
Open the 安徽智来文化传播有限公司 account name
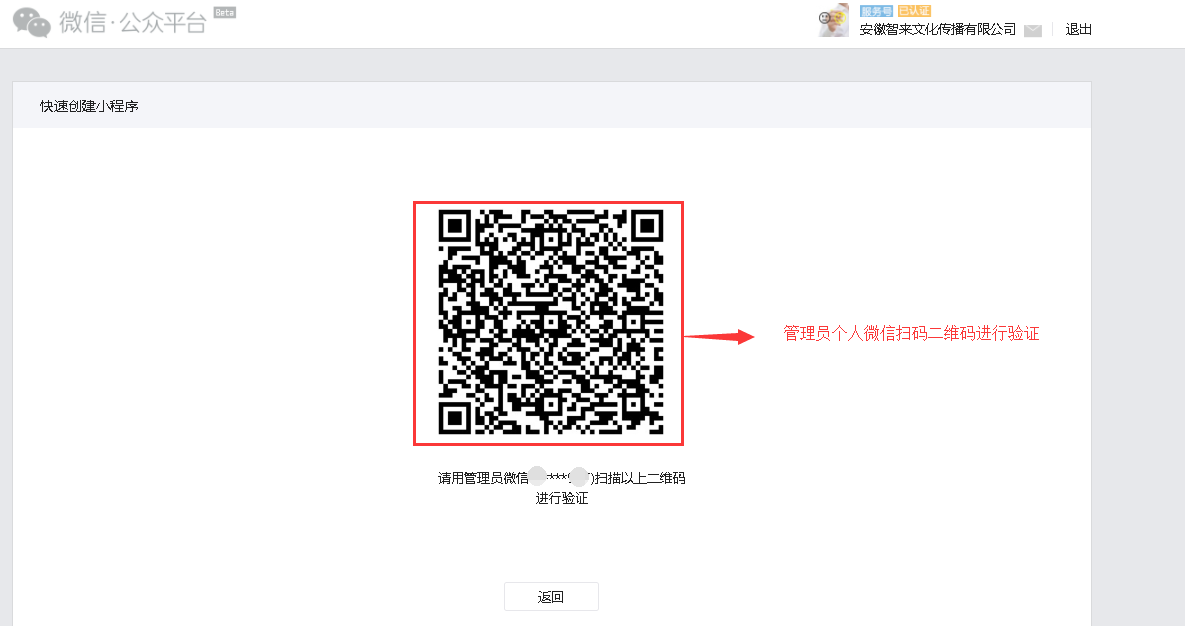(x=937, y=30)
